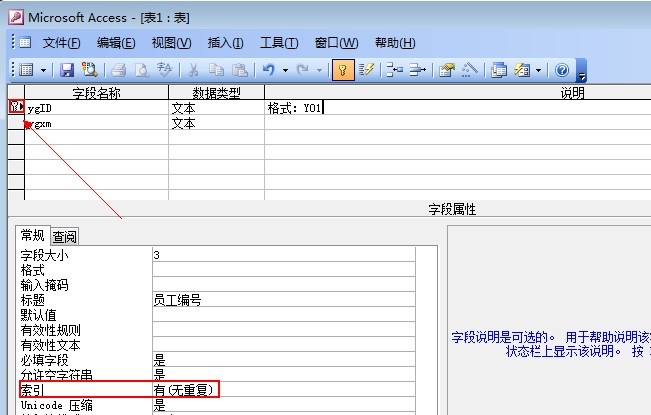Open the 视图(V) menu

171,42
